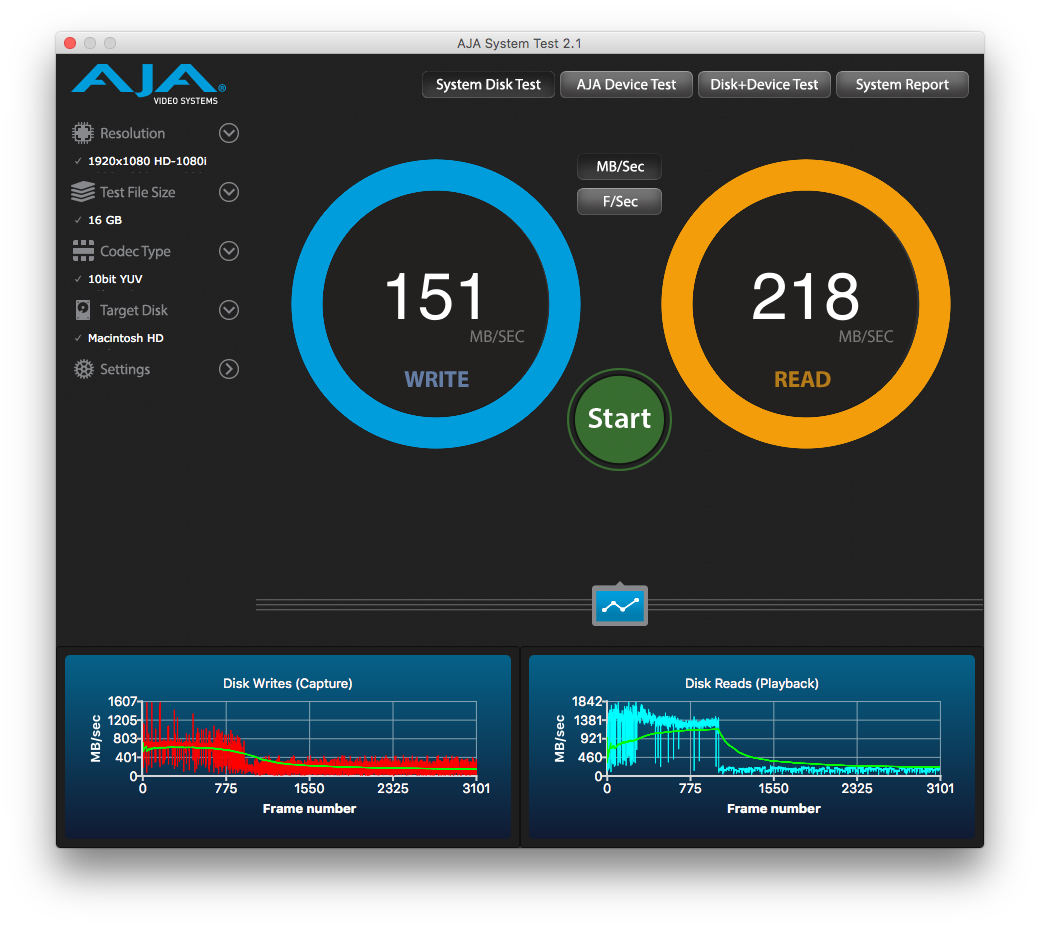Click the Codec Type film icon
Screen dimensions: 1040x928
point(83,251)
